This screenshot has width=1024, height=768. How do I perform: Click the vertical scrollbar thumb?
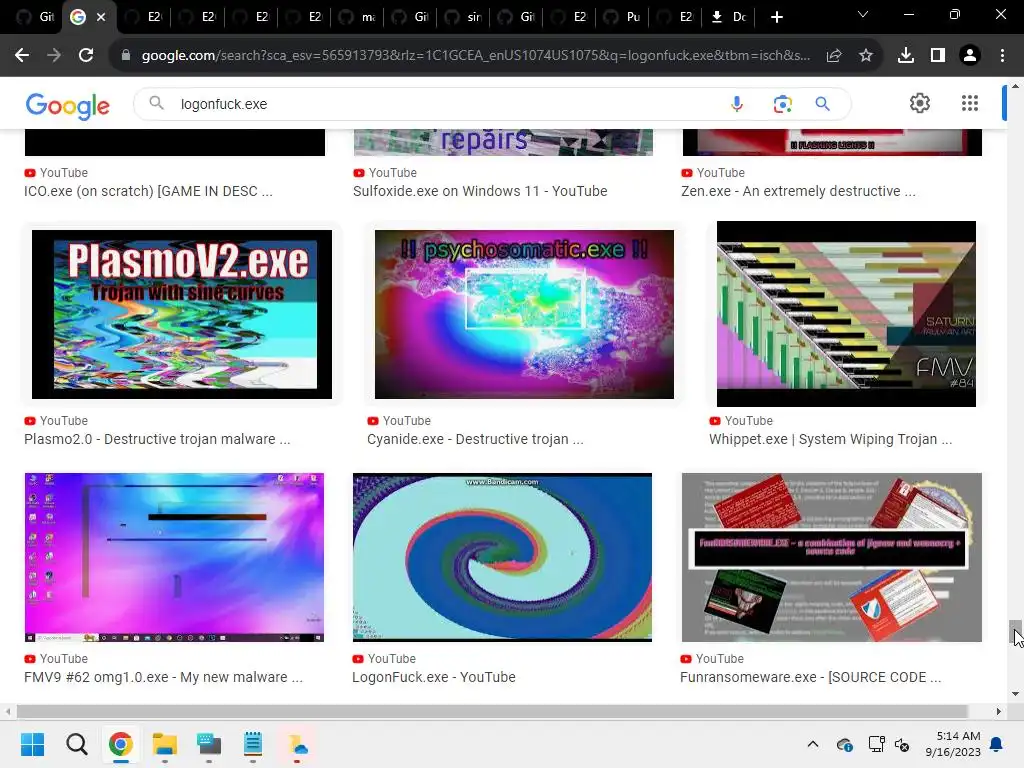tap(1015, 631)
